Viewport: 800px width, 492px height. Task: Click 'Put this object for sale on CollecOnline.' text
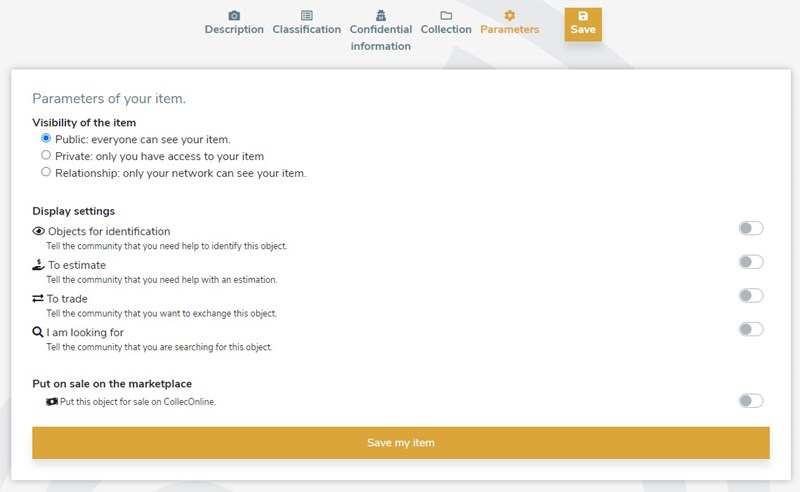pyautogui.click(x=138, y=402)
